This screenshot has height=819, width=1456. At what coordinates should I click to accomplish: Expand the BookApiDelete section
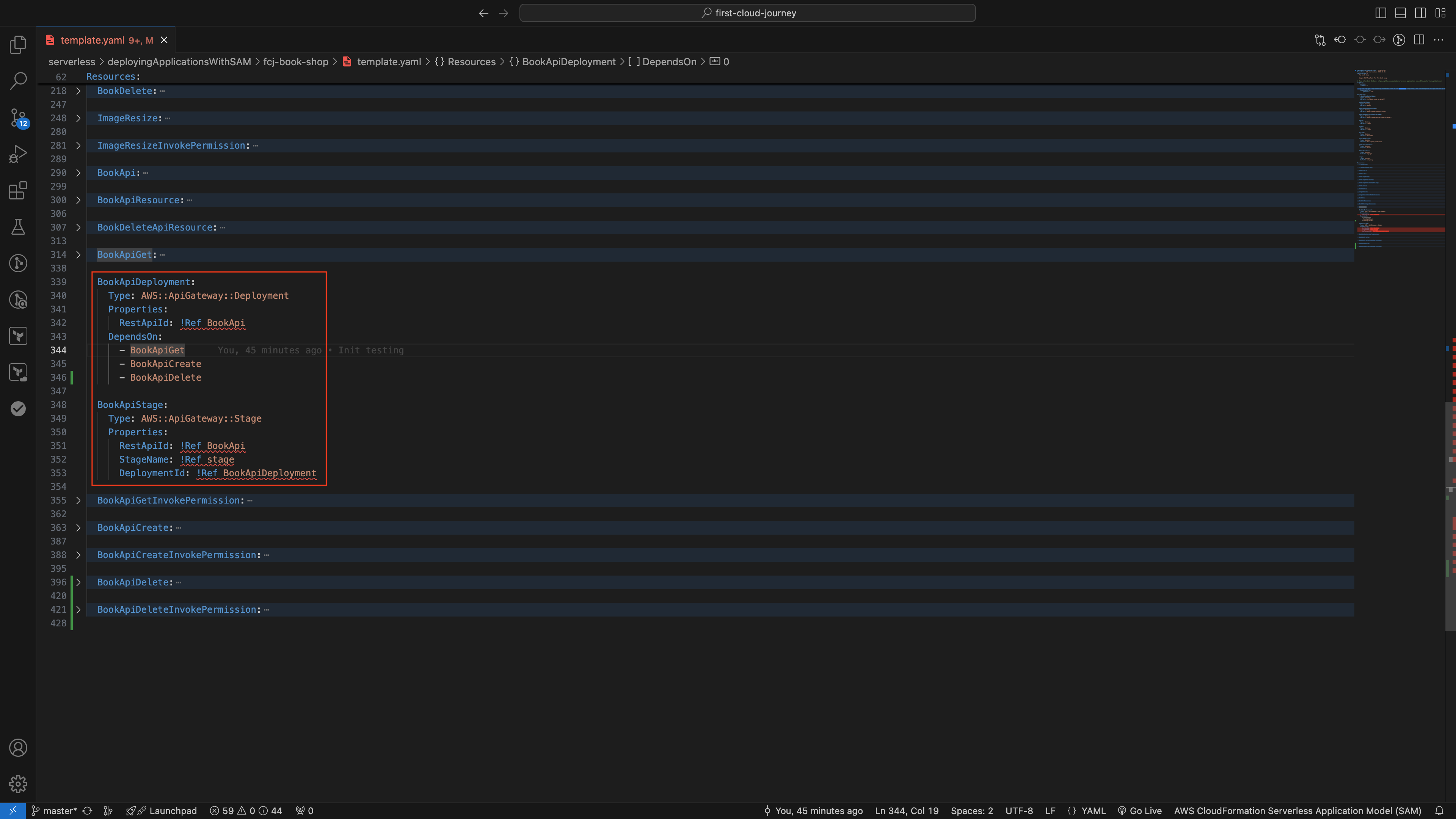[x=78, y=582]
